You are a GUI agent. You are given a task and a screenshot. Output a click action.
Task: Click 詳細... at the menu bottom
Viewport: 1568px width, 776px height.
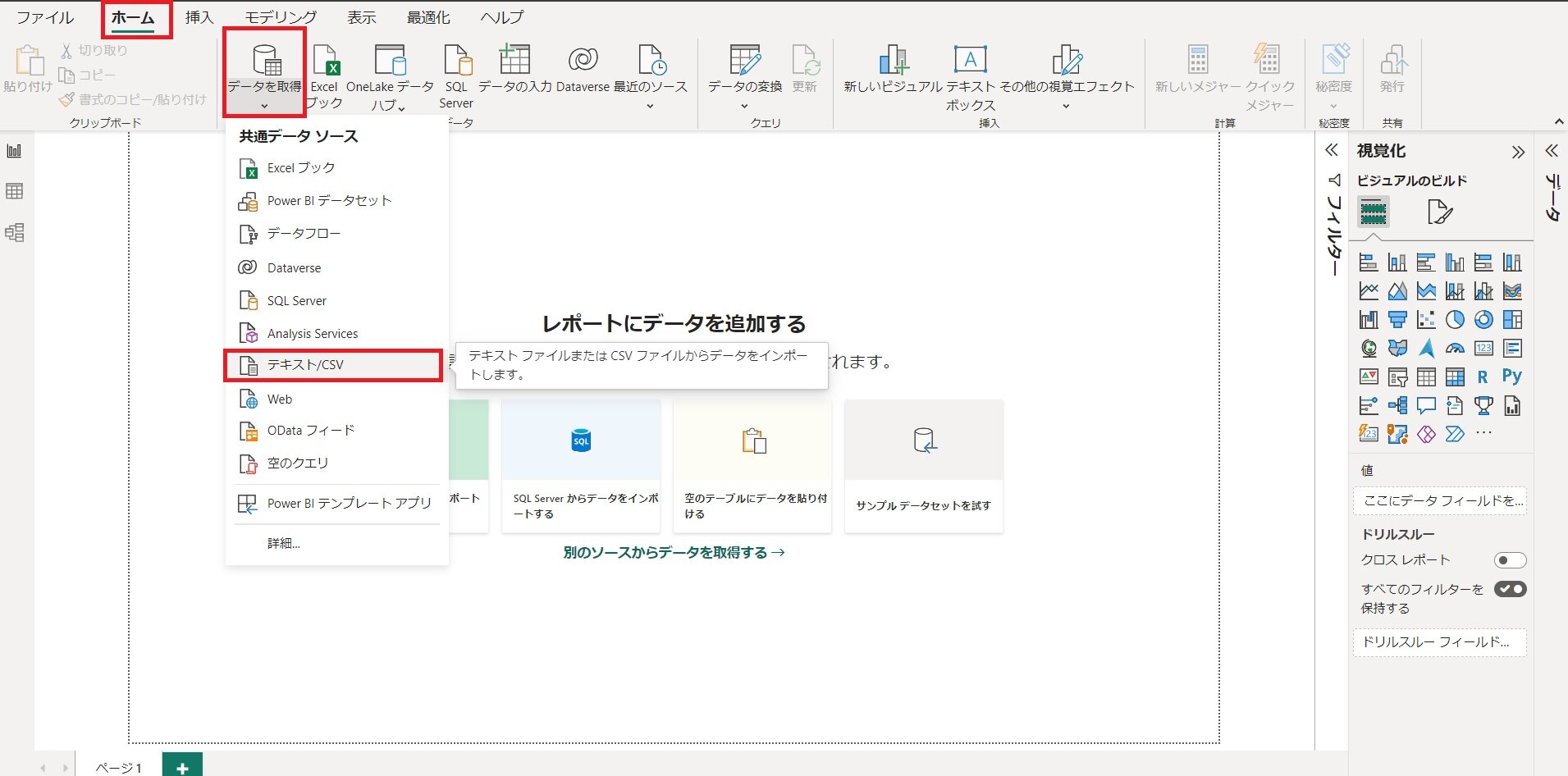(336, 543)
